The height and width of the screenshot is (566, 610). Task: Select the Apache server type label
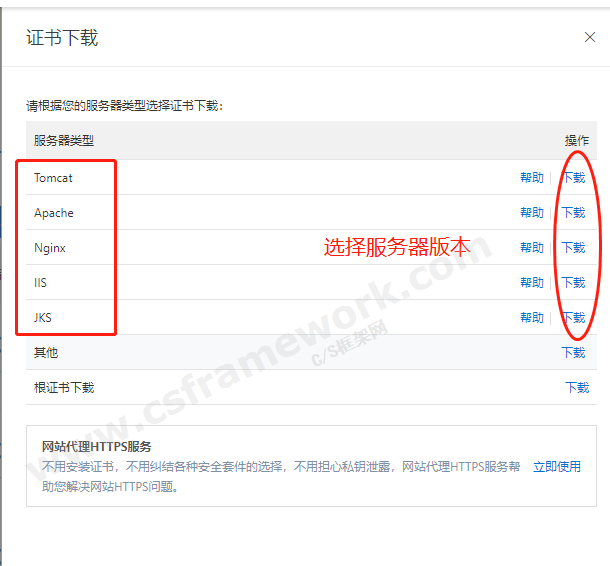tap(54, 213)
